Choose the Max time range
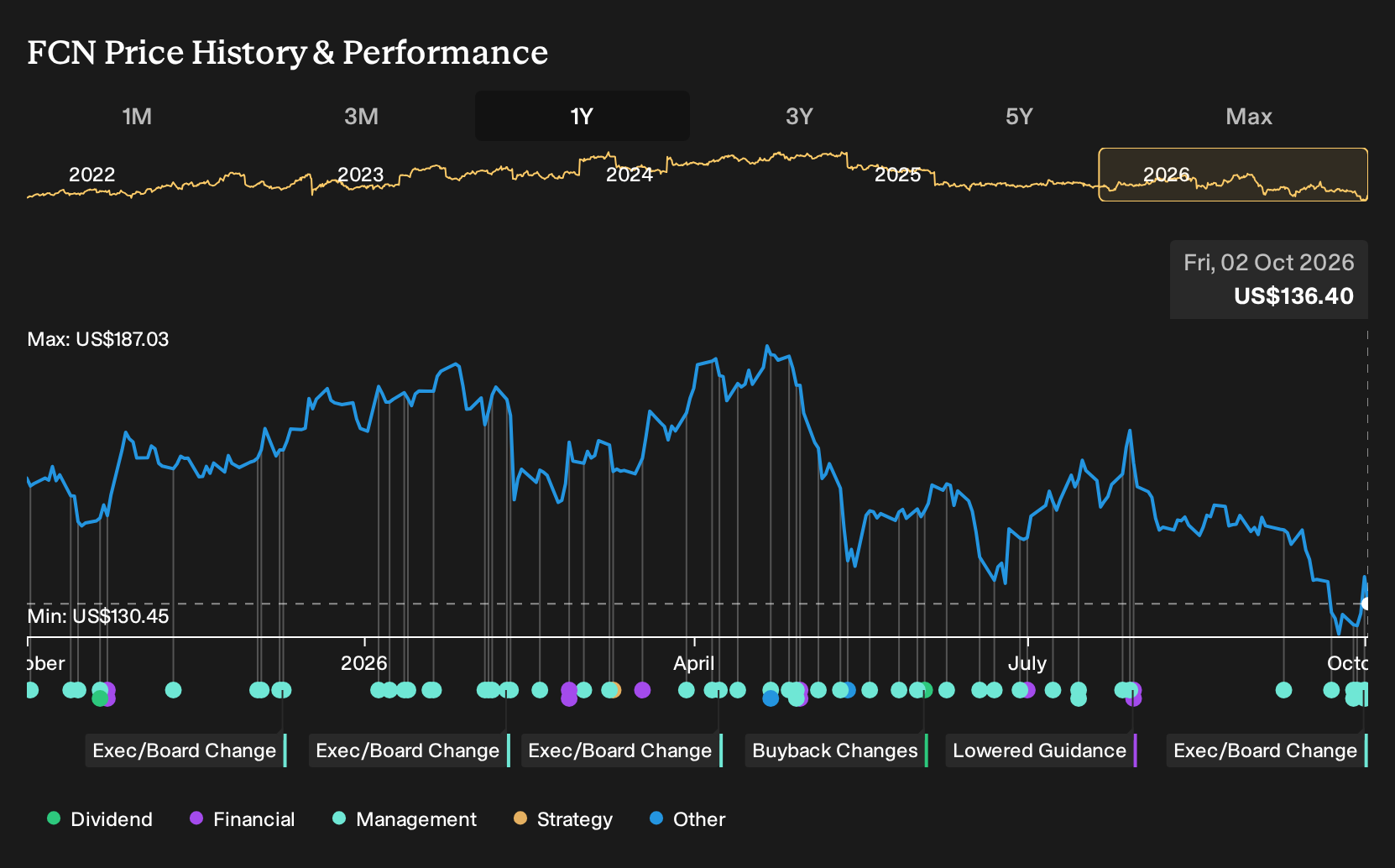The height and width of the screenshot is (868, 1395). (1249, 116)
